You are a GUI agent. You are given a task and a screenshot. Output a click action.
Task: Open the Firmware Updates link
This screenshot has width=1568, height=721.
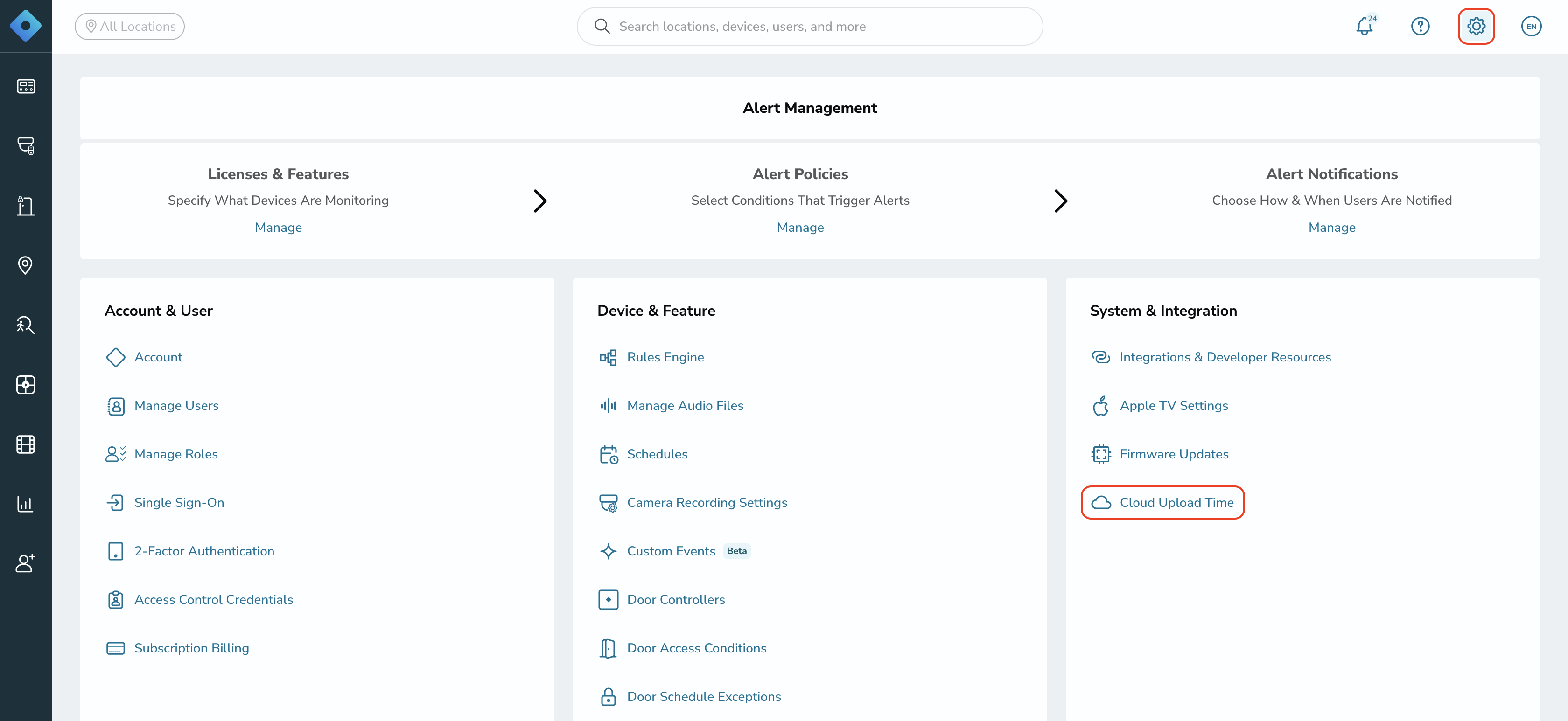[x=1174, y=455]
